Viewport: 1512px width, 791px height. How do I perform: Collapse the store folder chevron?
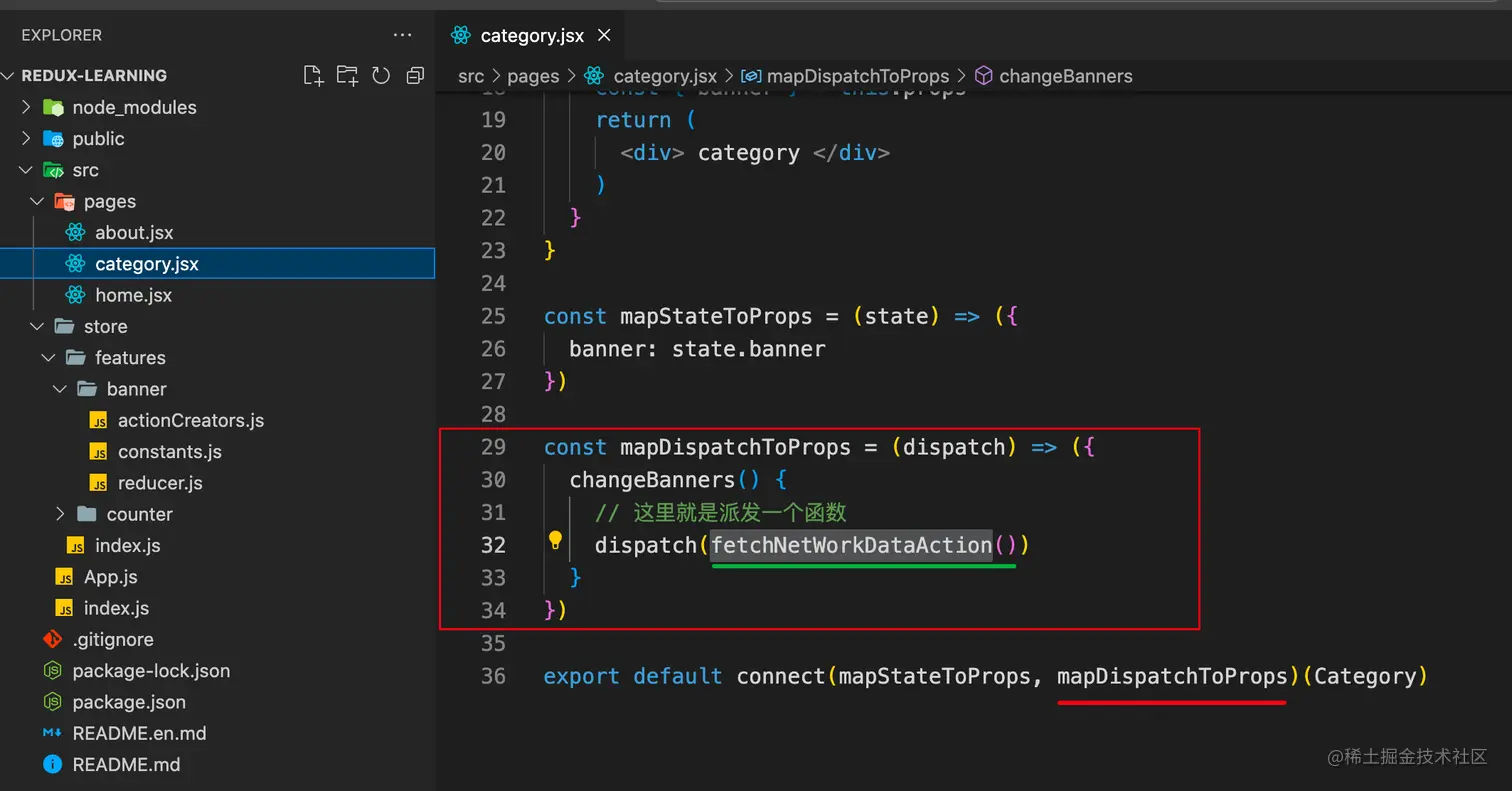tap(38, 327)
